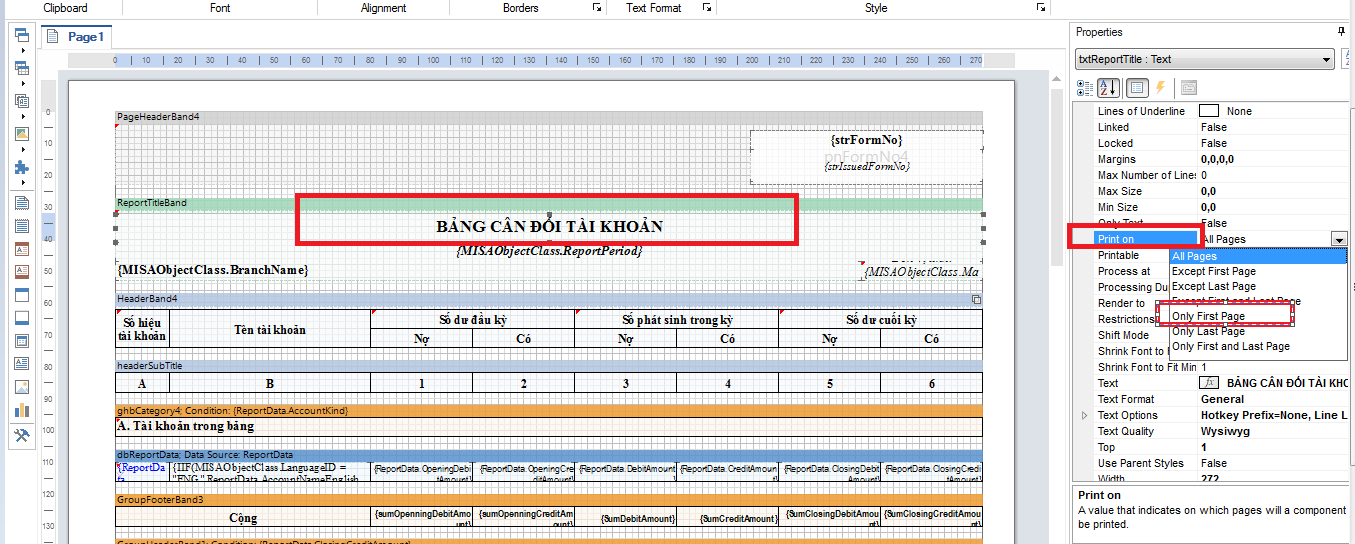Switch properties to categorized view
Image resolution: width=1355 pixels, height=544 pixels.
tap(1084, 87)
